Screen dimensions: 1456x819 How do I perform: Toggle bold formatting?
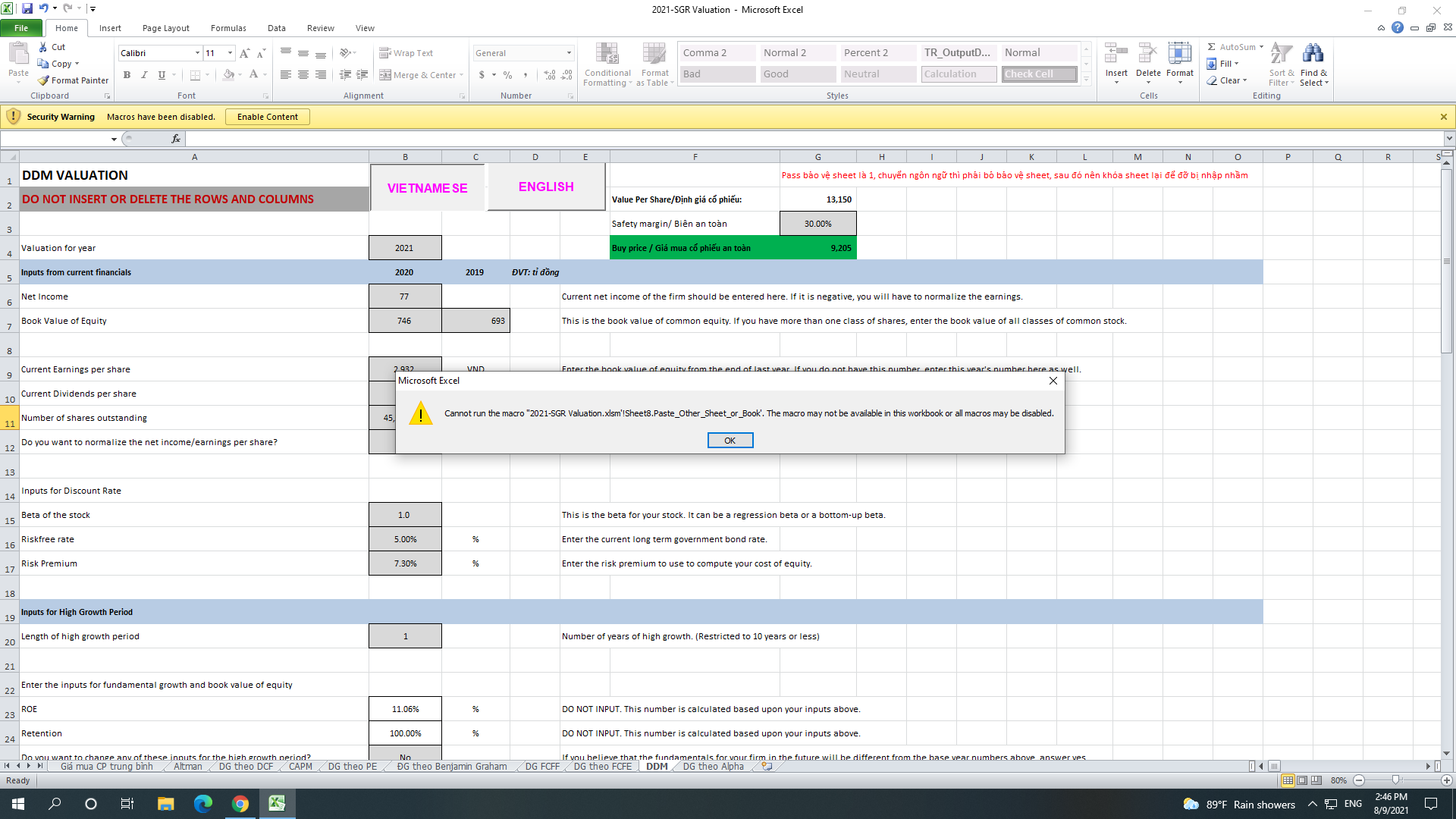pos(127,75)
